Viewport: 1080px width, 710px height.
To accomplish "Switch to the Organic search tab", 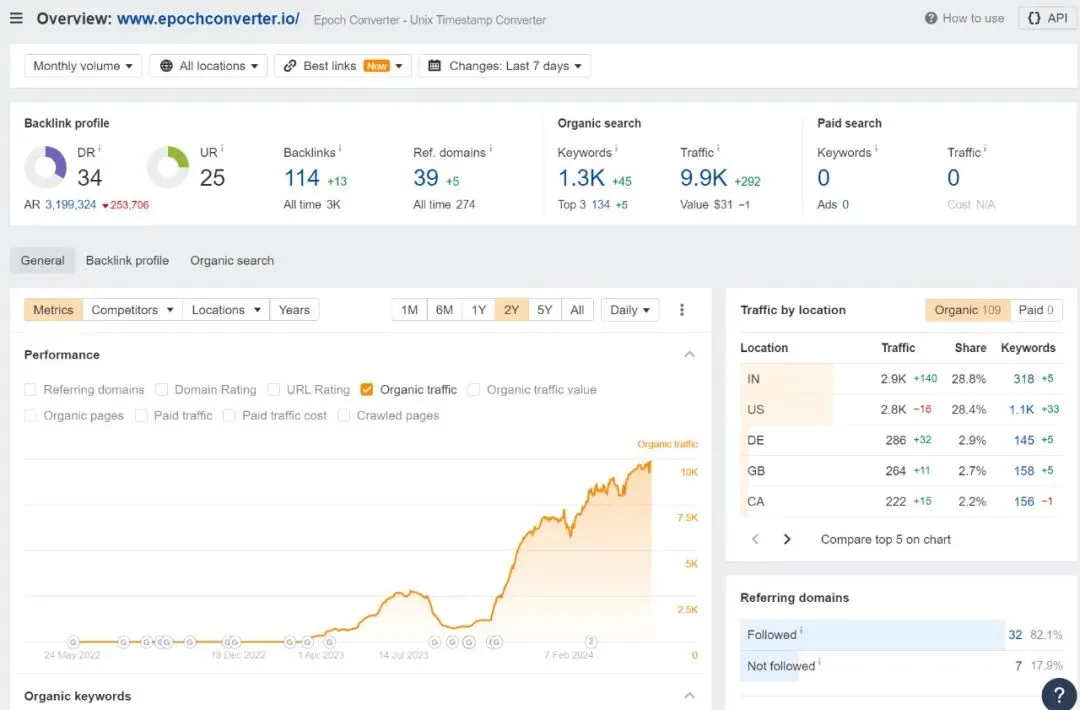I will click(232, 260).
